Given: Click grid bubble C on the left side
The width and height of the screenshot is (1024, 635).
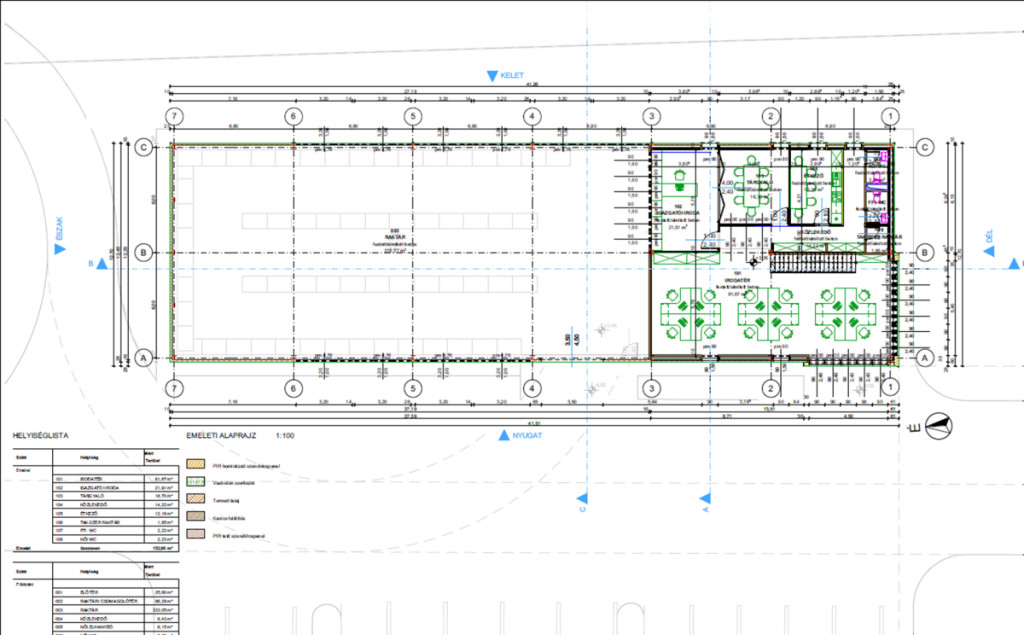Looking at the screenshot, I should [x=145, y=147].
